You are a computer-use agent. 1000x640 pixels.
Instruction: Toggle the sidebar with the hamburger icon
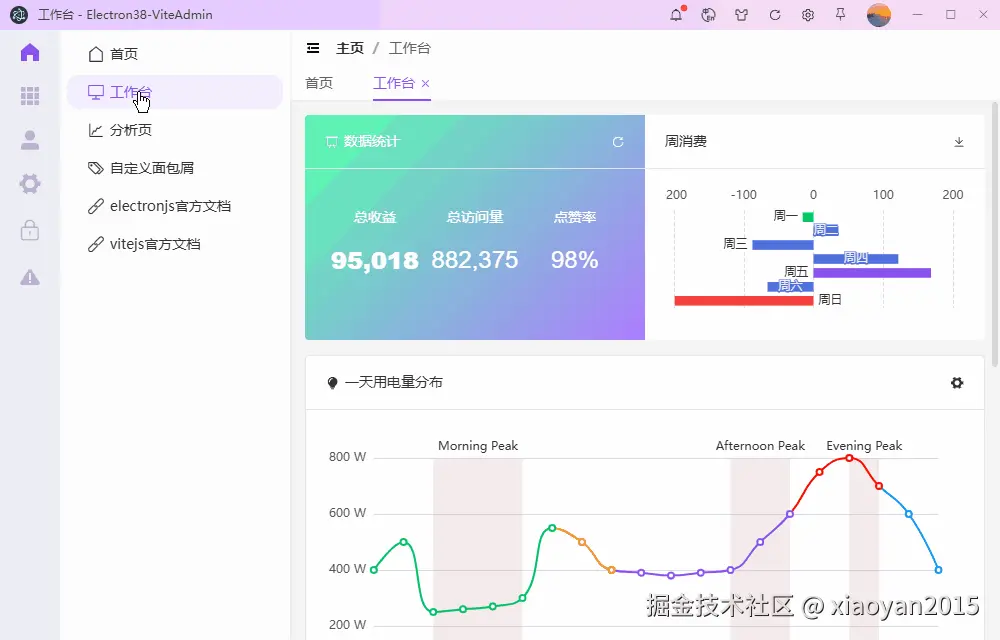313,47
